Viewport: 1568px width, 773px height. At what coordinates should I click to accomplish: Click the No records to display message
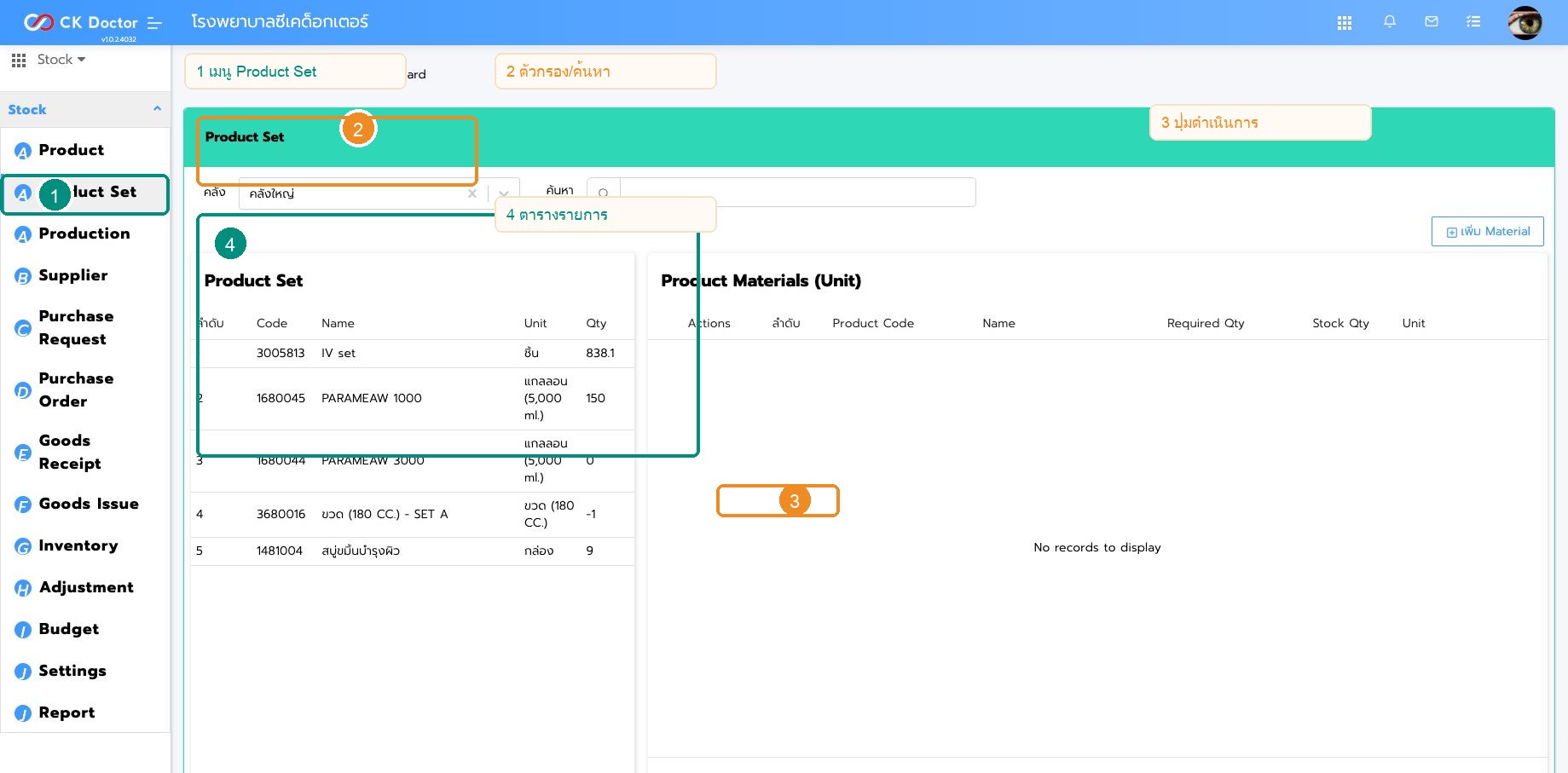coord(1097,547)
